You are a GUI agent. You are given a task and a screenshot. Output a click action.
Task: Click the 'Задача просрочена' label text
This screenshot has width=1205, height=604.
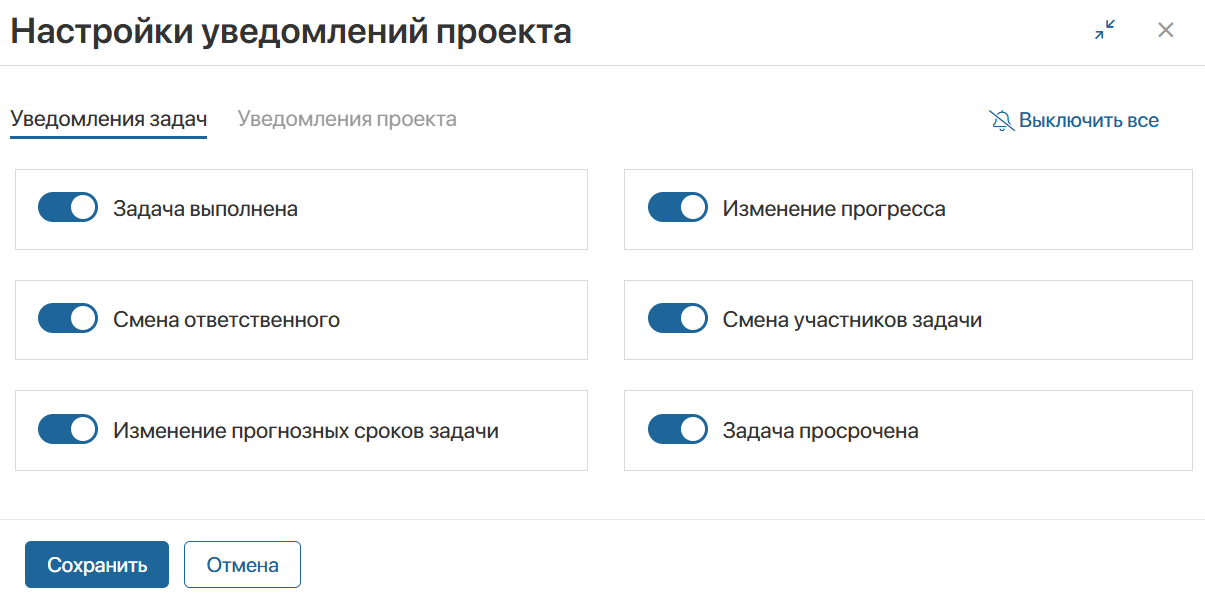click(x=820, y=431)
